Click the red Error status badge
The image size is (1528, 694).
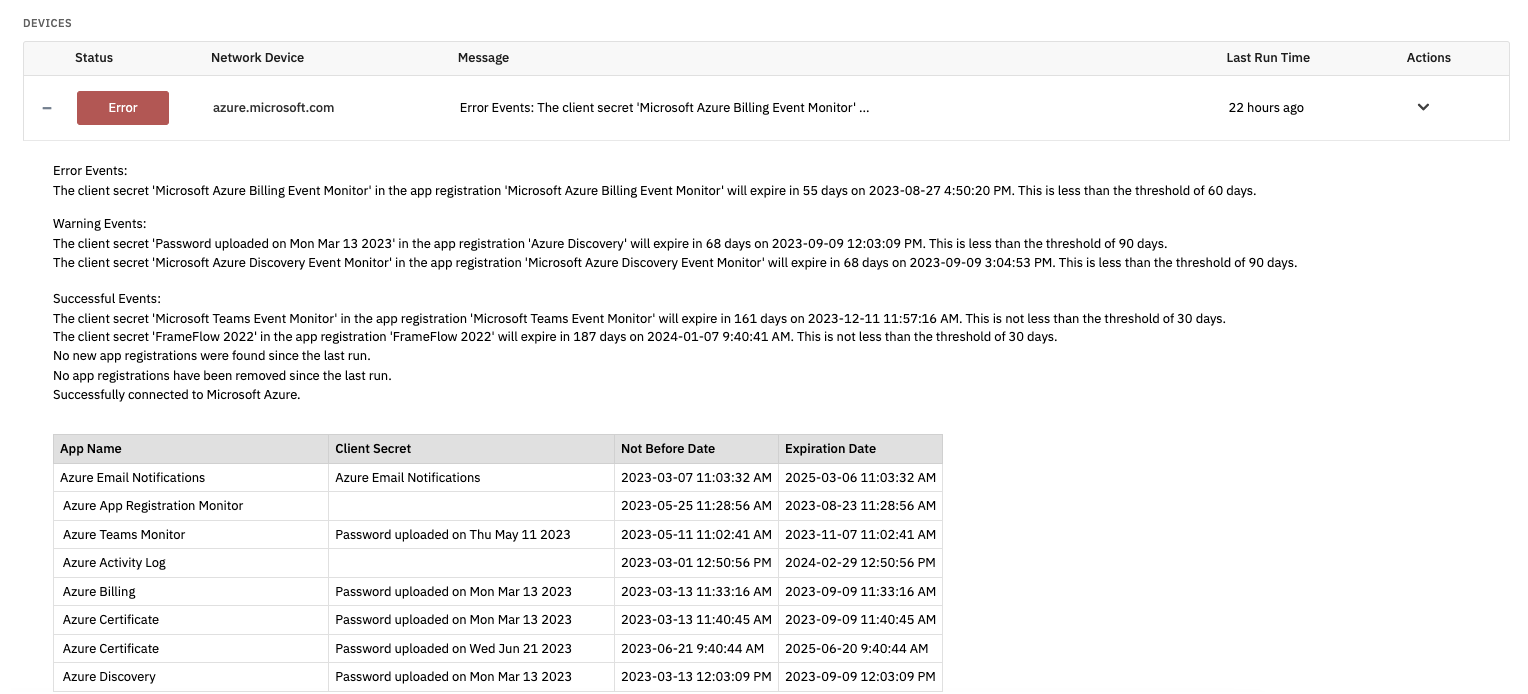point(123,108)
